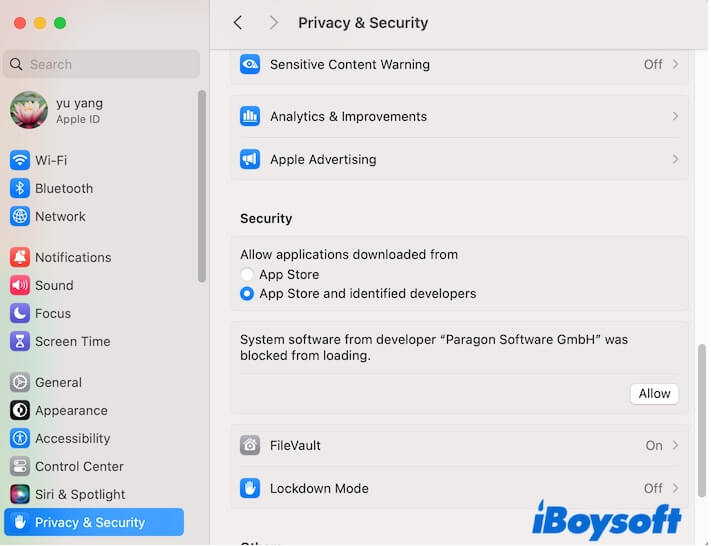Click the Screen Time hourglass icon
This screenshot has height=546, width=711.
point(19,341)
